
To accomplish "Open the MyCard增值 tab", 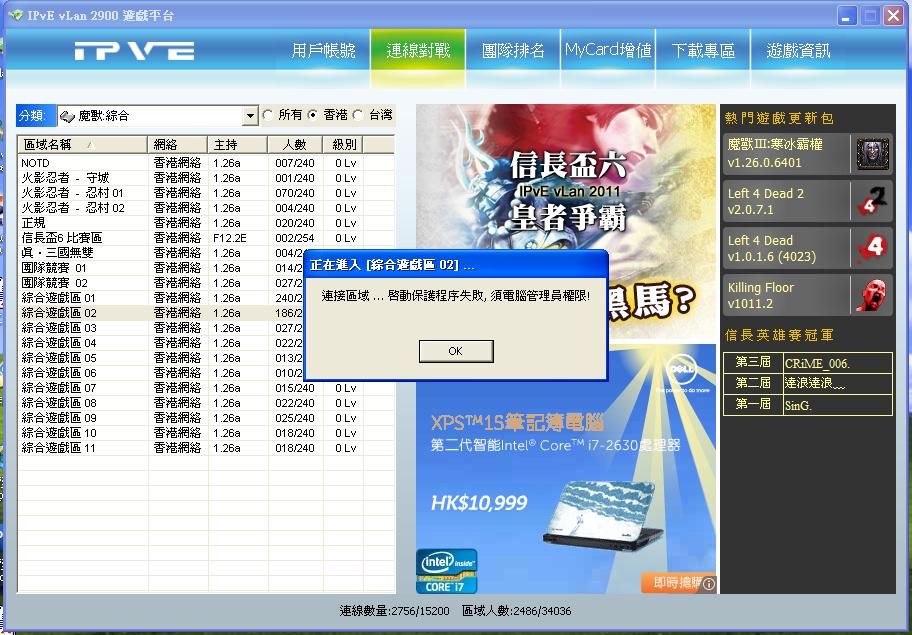I will coord(608,51).
